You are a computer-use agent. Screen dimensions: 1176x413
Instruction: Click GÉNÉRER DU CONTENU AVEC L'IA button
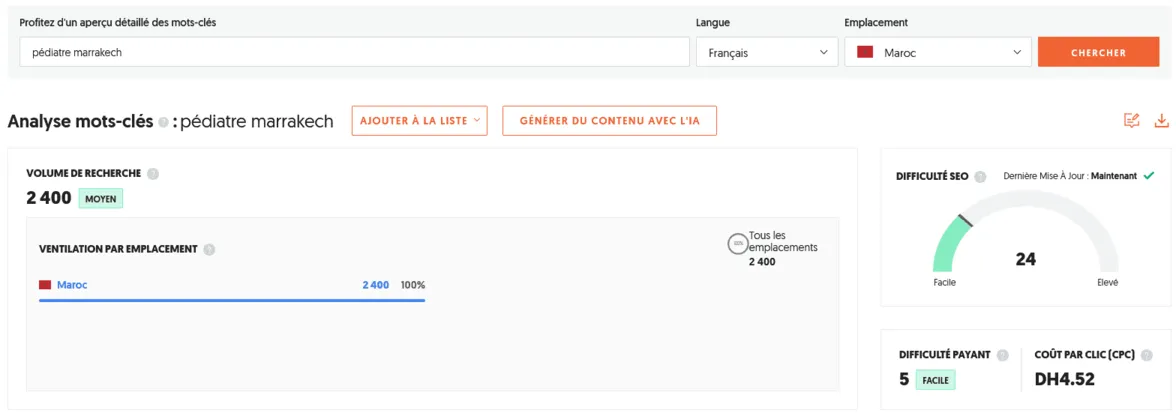point(609,121)
